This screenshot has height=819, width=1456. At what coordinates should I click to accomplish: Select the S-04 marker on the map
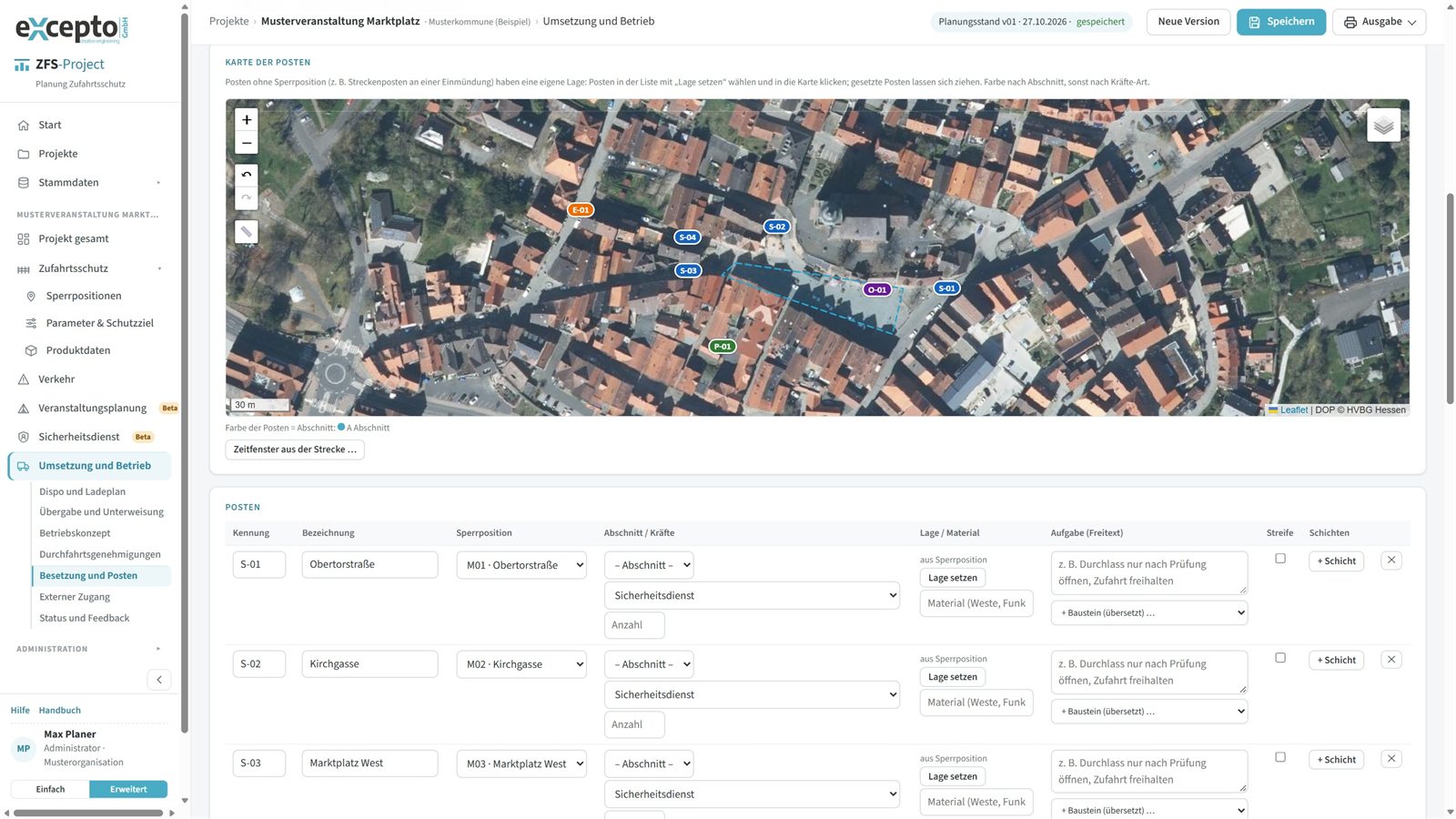coord(688,238)
